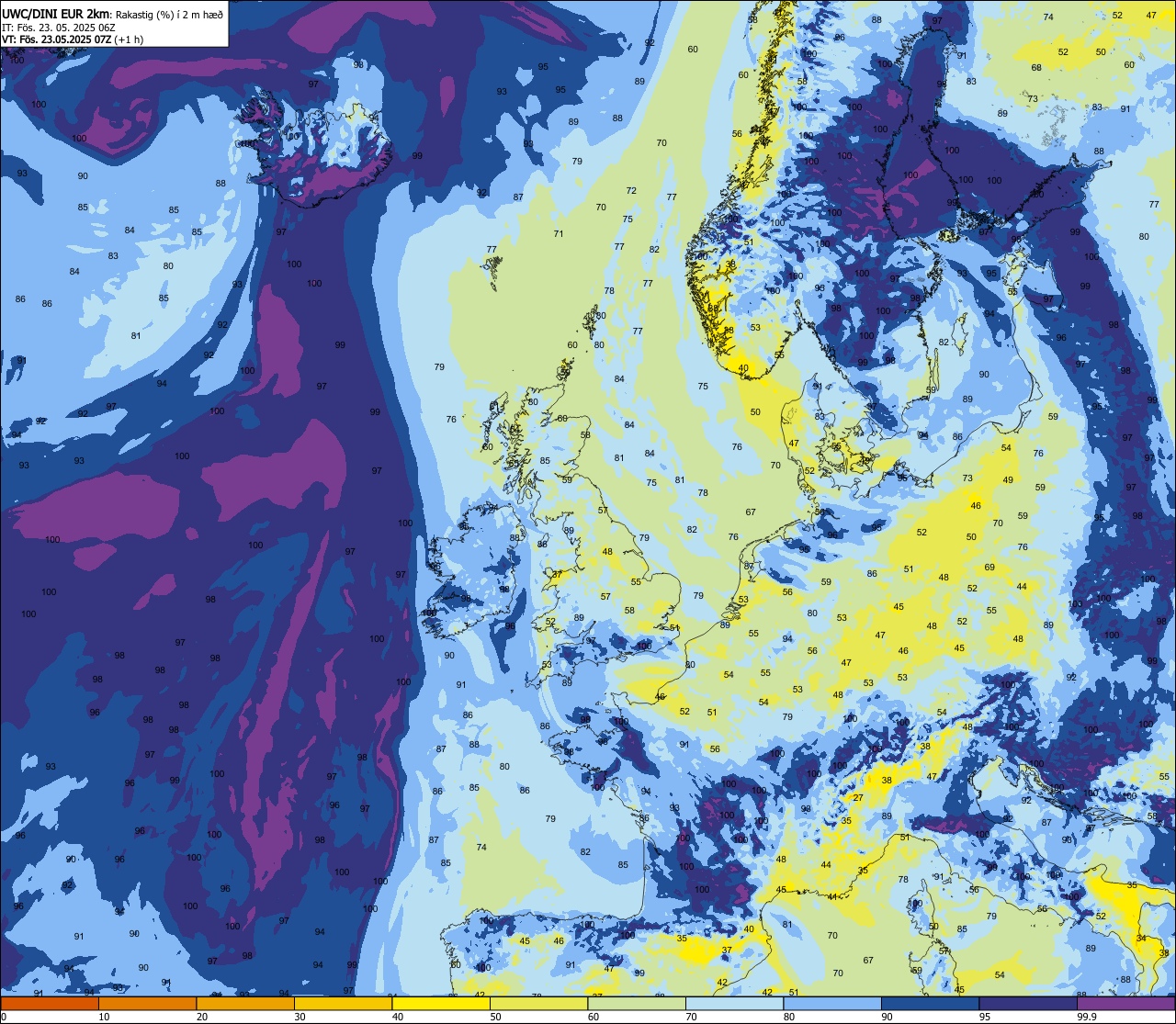Click the title "UWC/DINI EUR 2km"
Screen dimensions: 1176x1024
pyautogui.click(x=55, y=13)
